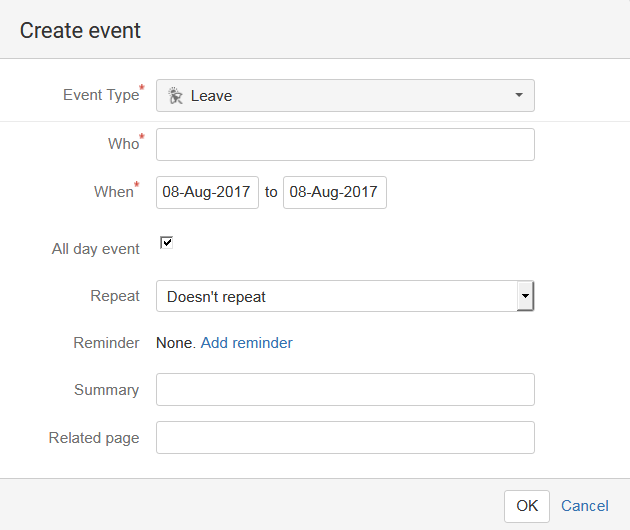Click the Event Type field label

(x=101, y=95)
